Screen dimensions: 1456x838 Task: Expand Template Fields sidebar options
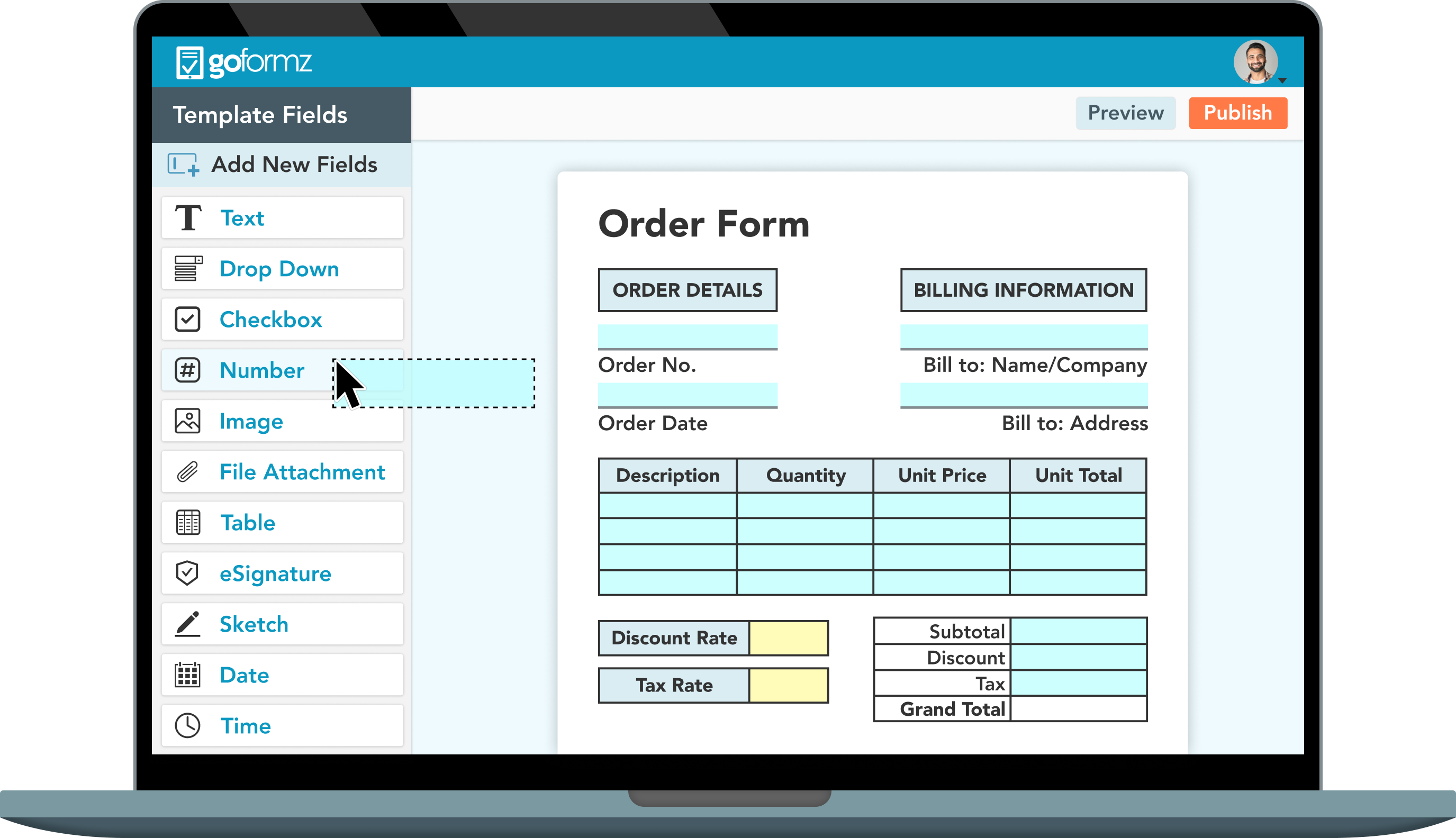pyautogui.click(x=284, y=165)
